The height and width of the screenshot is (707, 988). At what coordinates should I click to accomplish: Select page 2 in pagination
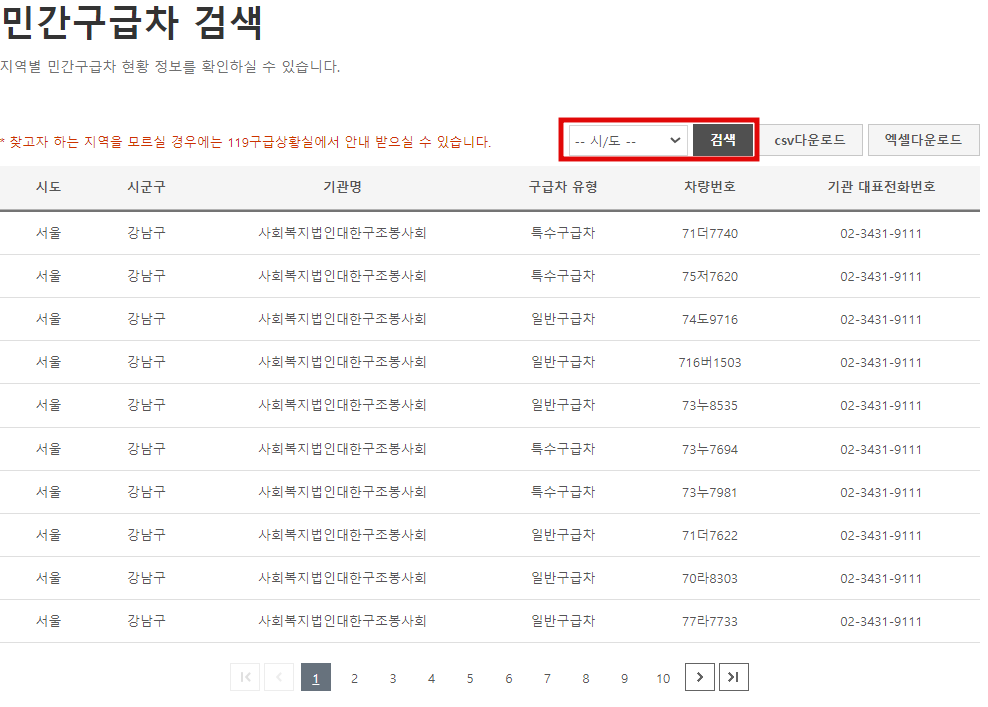[354, 677]
